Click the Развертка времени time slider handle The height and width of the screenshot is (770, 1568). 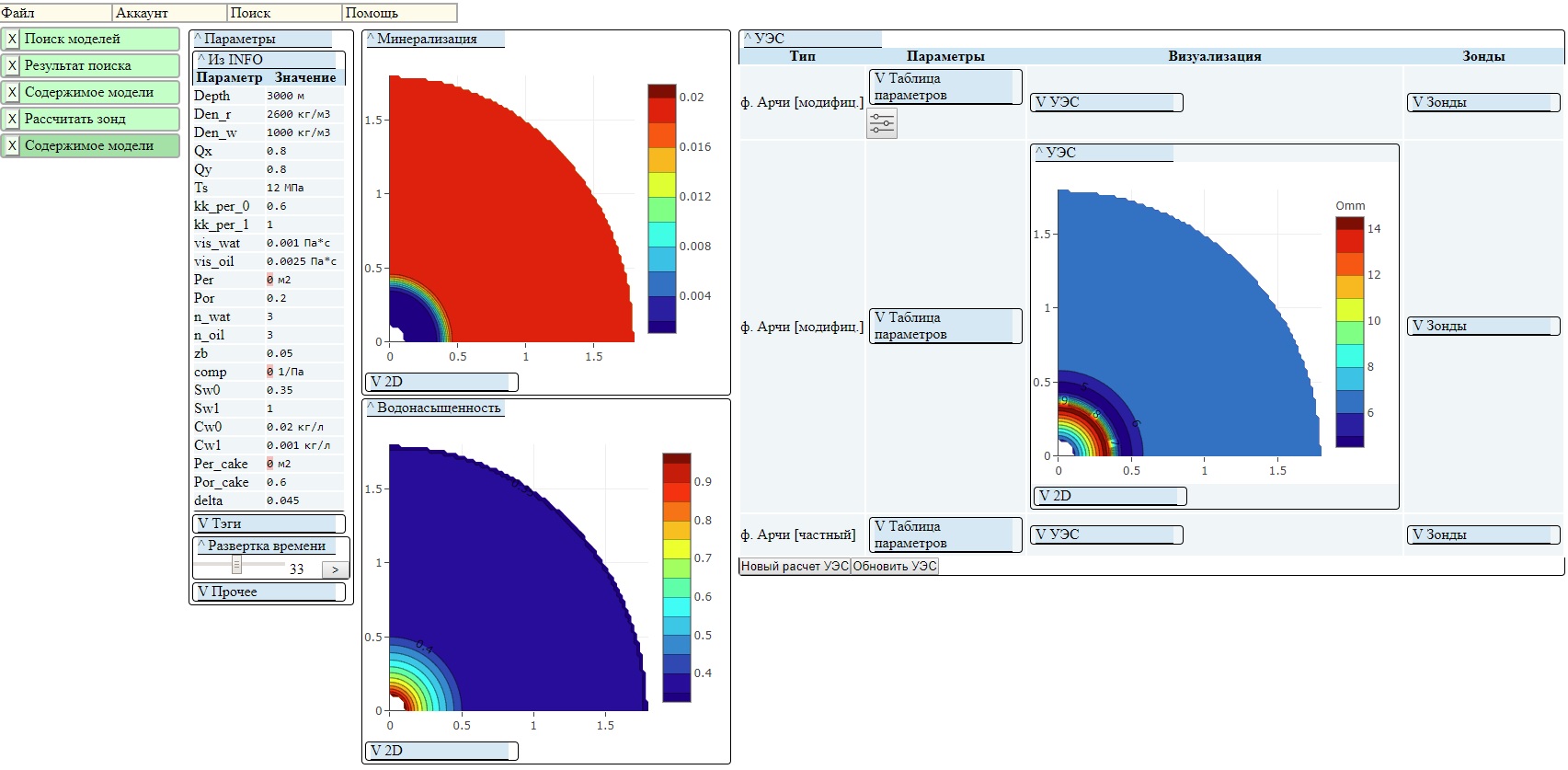[236, 564]
